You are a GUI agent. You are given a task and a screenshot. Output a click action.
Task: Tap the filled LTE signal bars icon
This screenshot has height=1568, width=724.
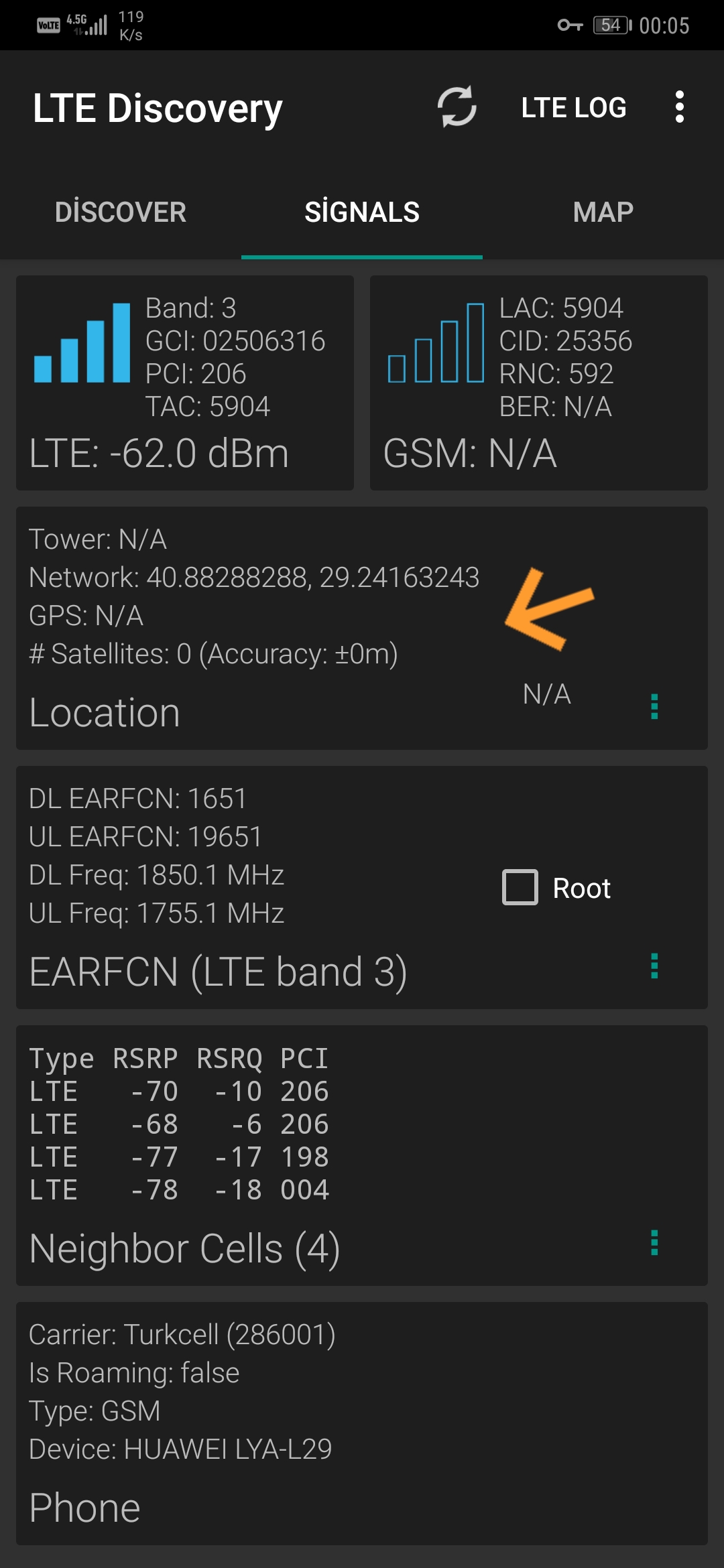click(82, 342)
